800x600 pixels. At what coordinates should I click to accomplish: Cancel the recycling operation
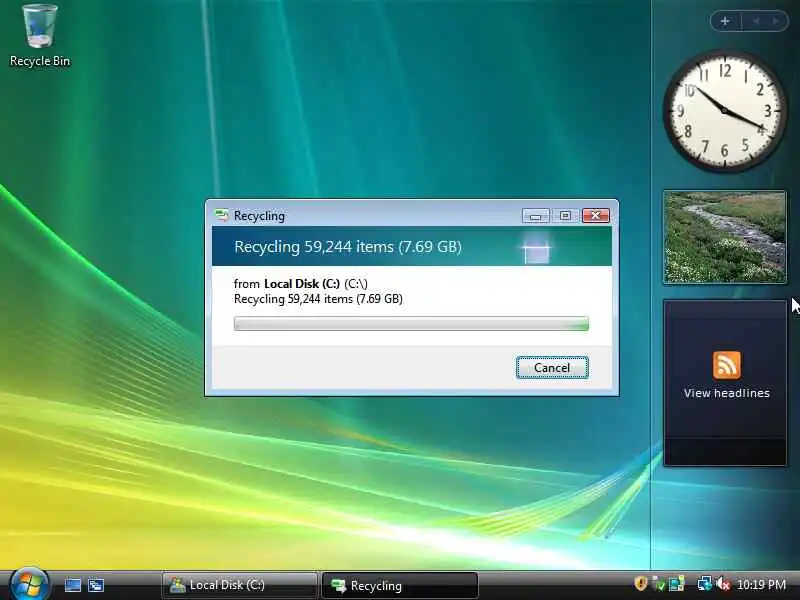[x=552, y=368]
